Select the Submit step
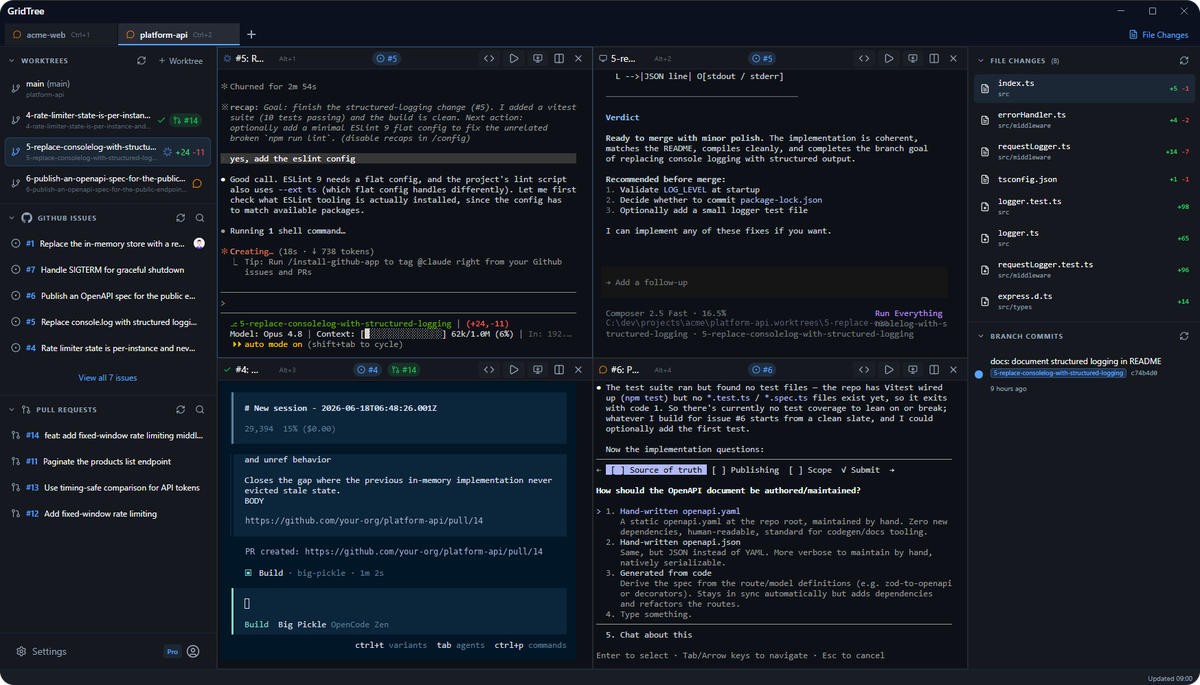Image resolution: width=1200 pixels, height=685 pixels. coord(860,470)
